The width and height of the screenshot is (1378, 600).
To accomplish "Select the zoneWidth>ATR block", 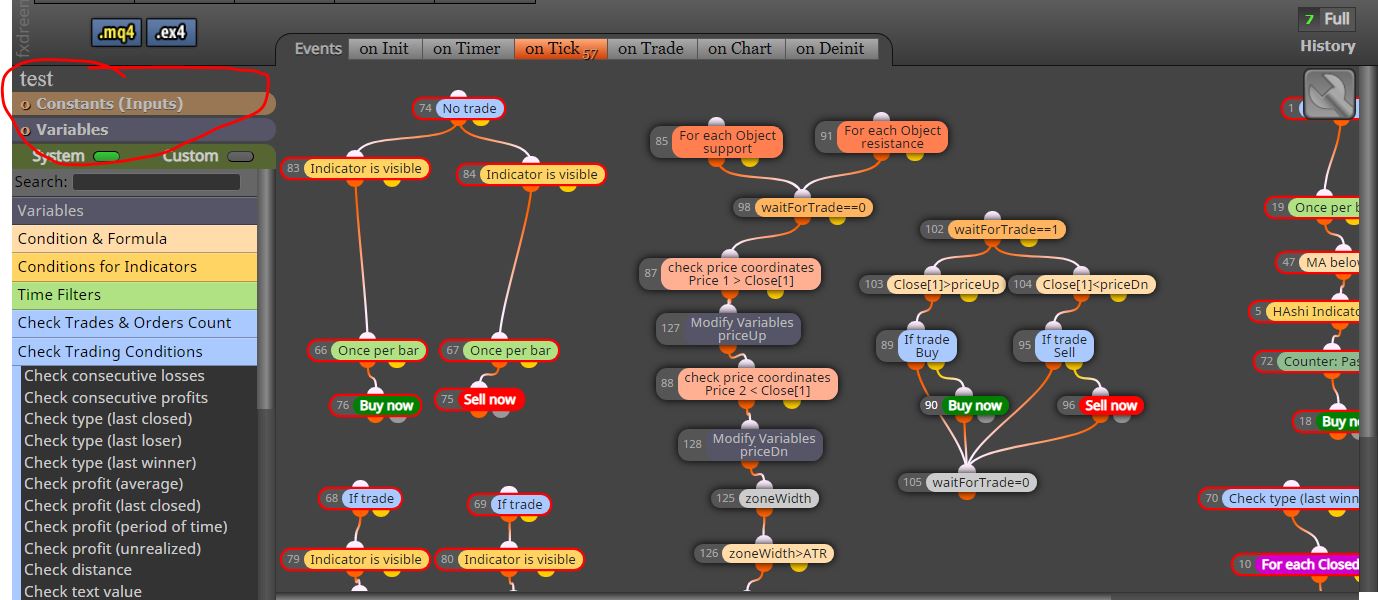I will point(764,553).
